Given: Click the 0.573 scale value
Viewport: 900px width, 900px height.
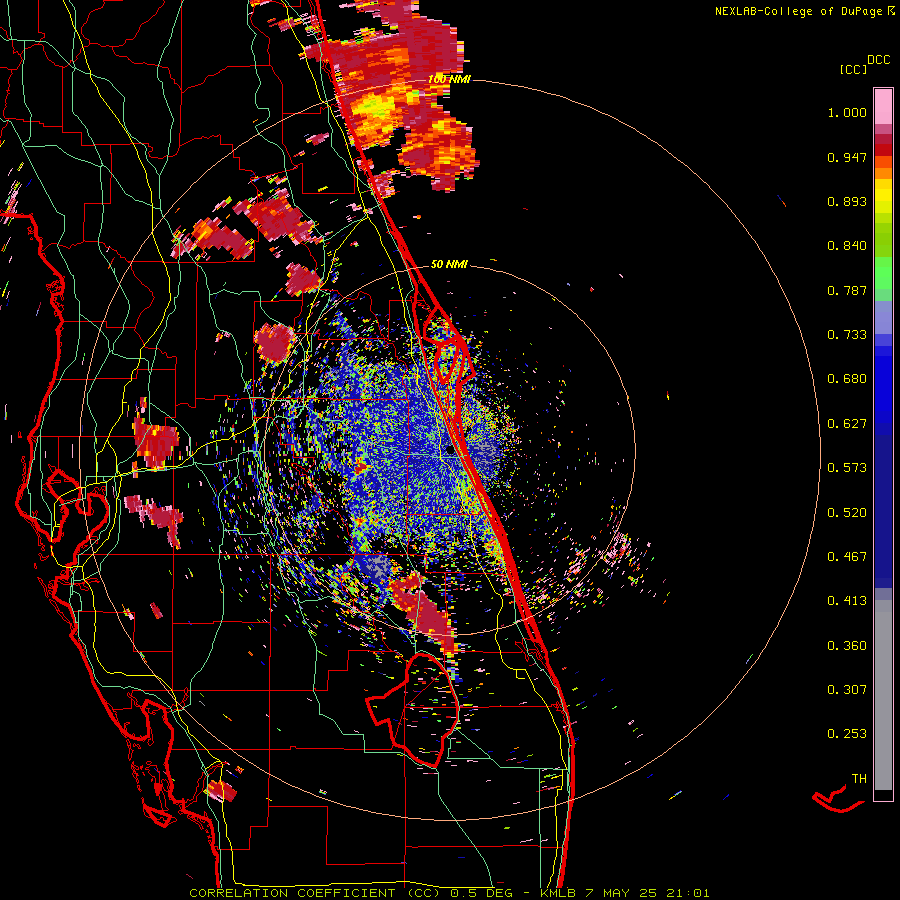Looking at the screenshot, I should 847,468.
